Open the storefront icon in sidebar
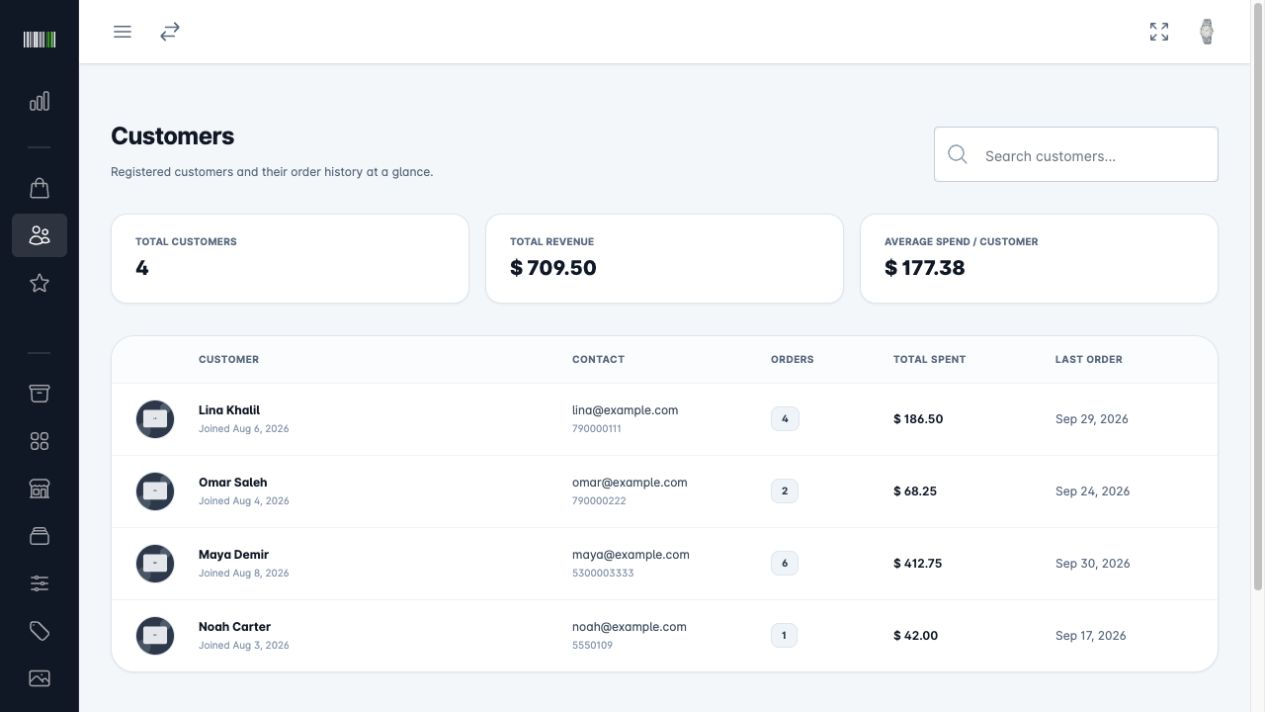Image resolution: width=1265 pixels, height=712 pixels. click(39, 488)
